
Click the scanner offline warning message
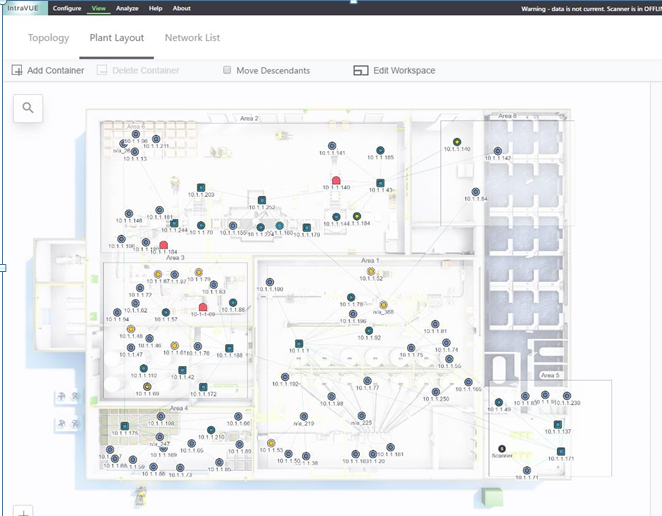coord(591,8)
